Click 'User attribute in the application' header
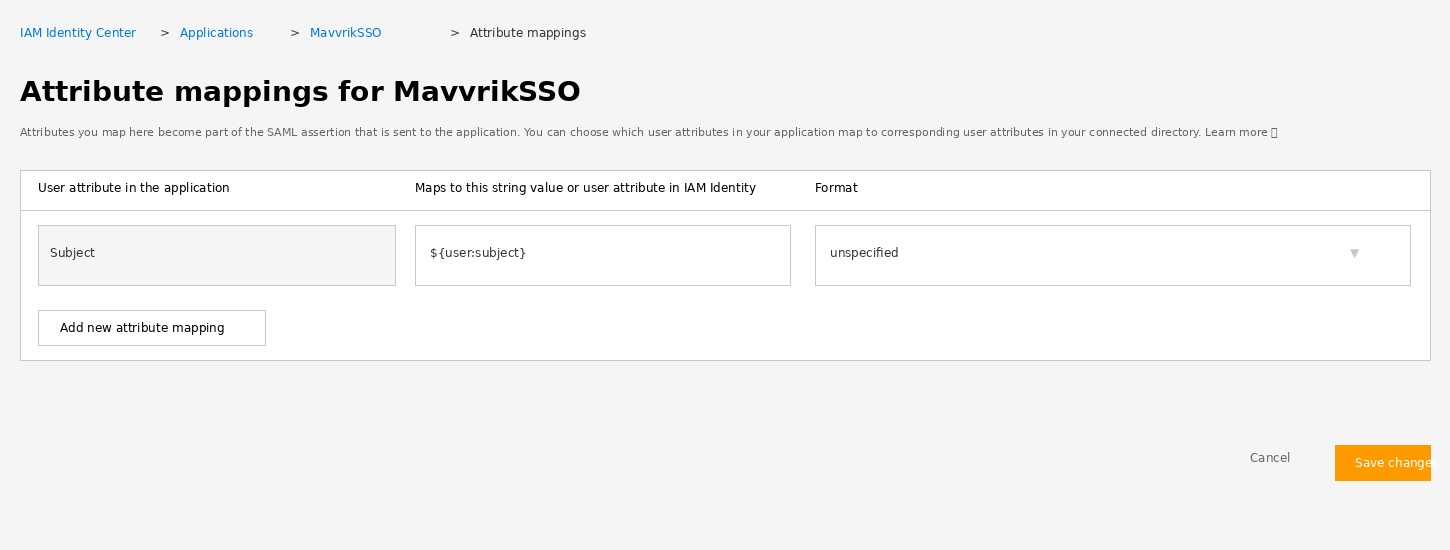The height and width of the screenshot is (550, 1450). [134, 188]
